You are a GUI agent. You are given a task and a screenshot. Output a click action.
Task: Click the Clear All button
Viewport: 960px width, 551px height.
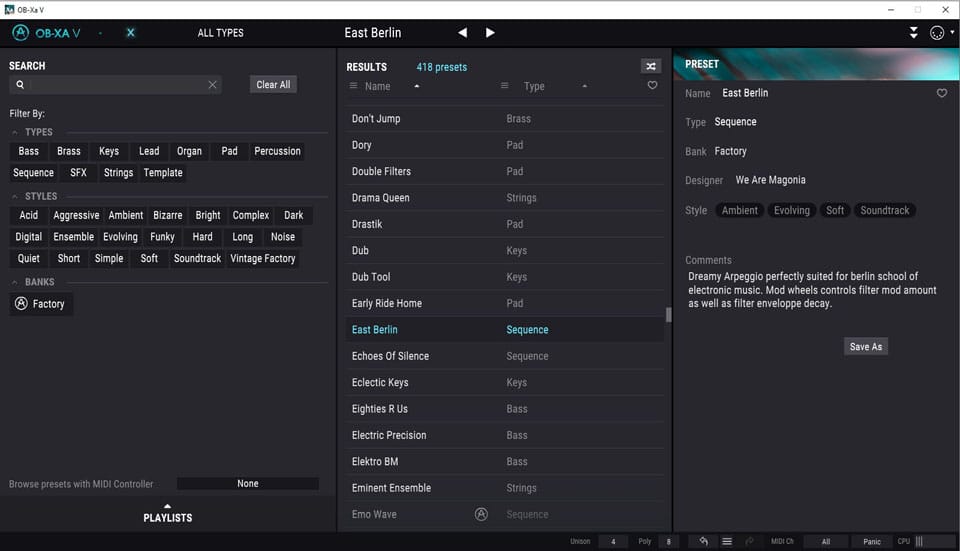(273, 84)
